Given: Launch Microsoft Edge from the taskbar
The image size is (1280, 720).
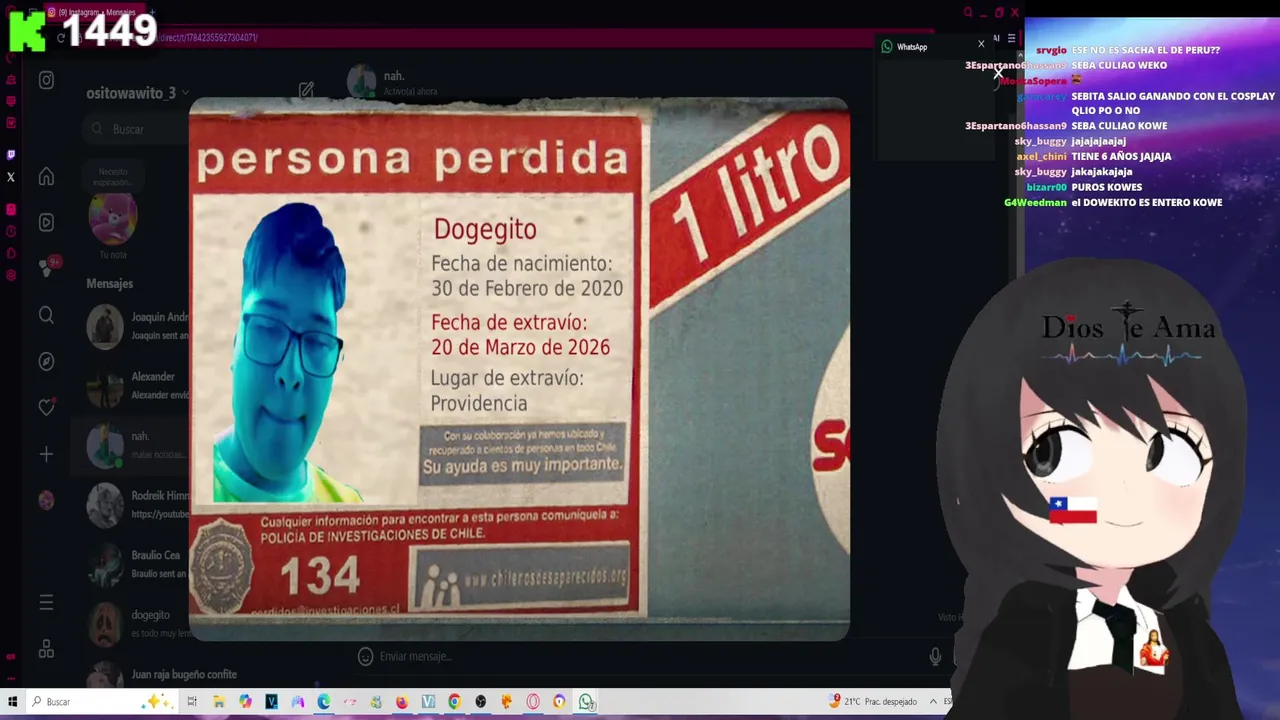Looking at the screenshot, I should pos(324,702).
